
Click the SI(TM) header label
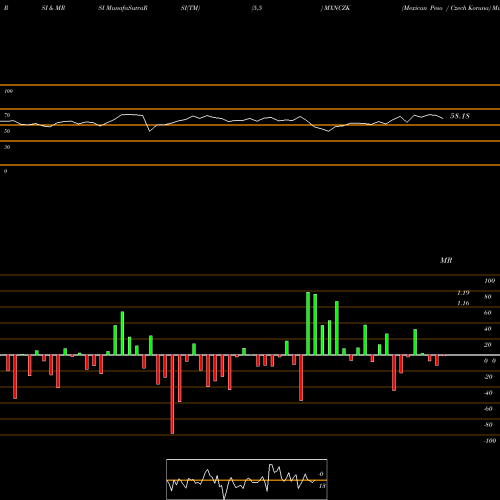coord(190,8)
